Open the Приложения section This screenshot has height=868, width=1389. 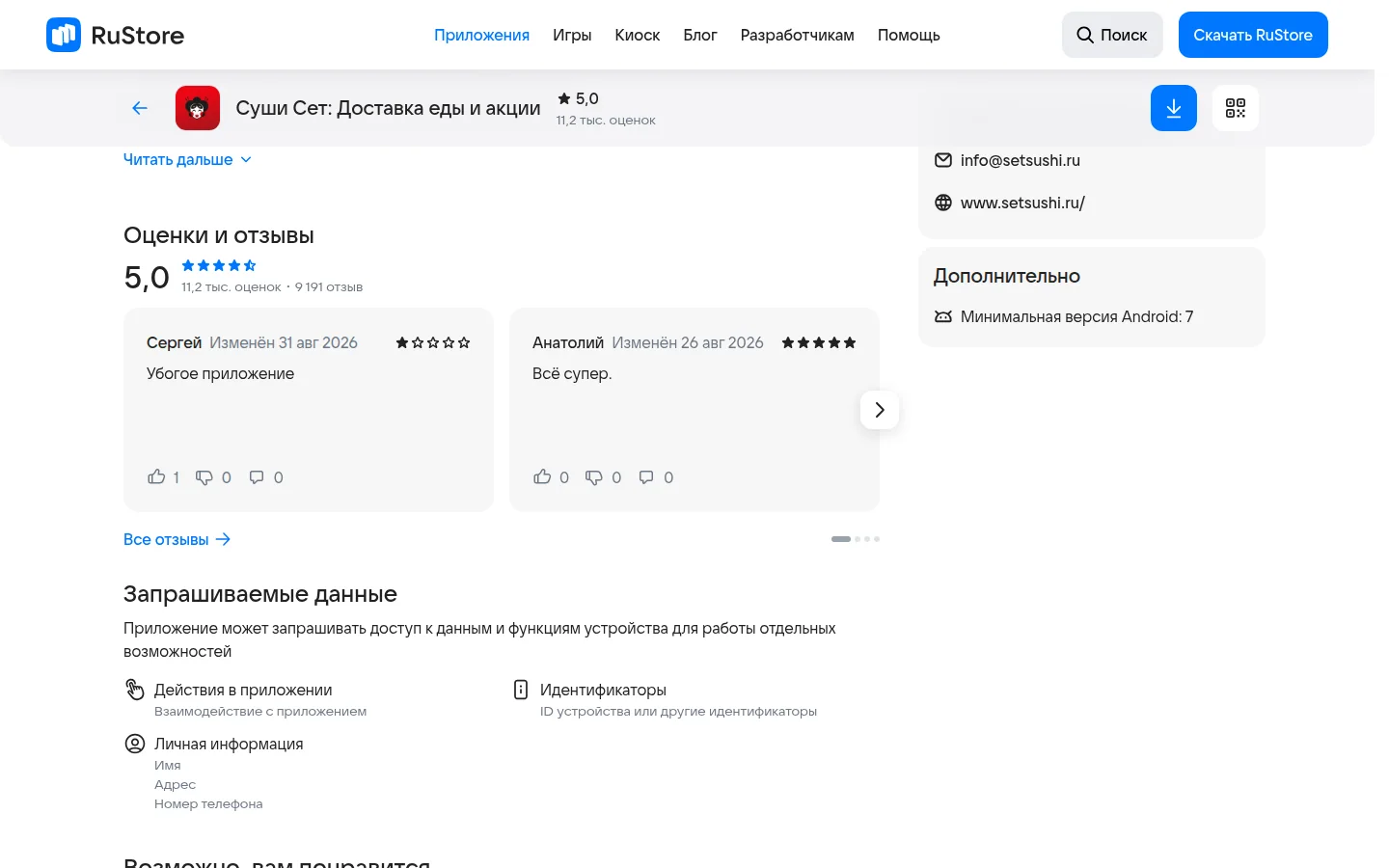pos(481,35)
